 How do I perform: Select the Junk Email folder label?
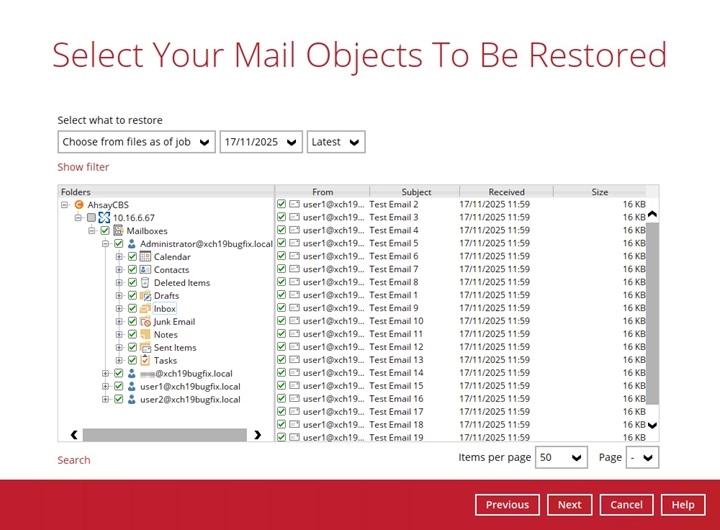tap(174, 321)
